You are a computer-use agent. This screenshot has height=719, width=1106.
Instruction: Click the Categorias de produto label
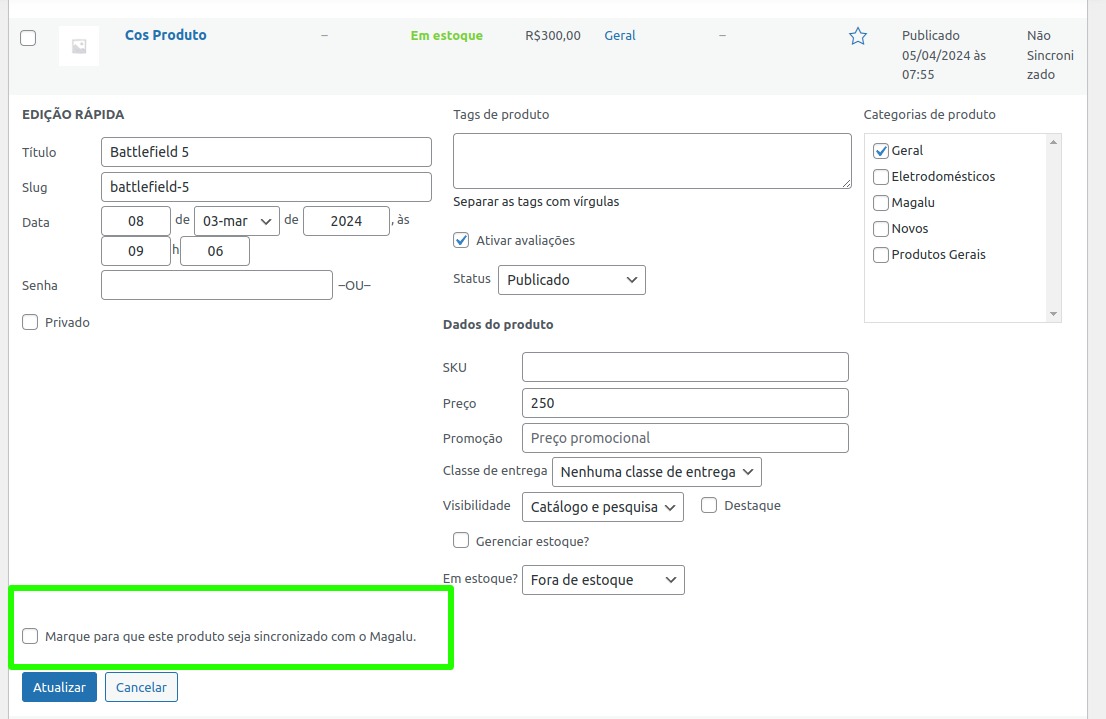tap(930, 114)
